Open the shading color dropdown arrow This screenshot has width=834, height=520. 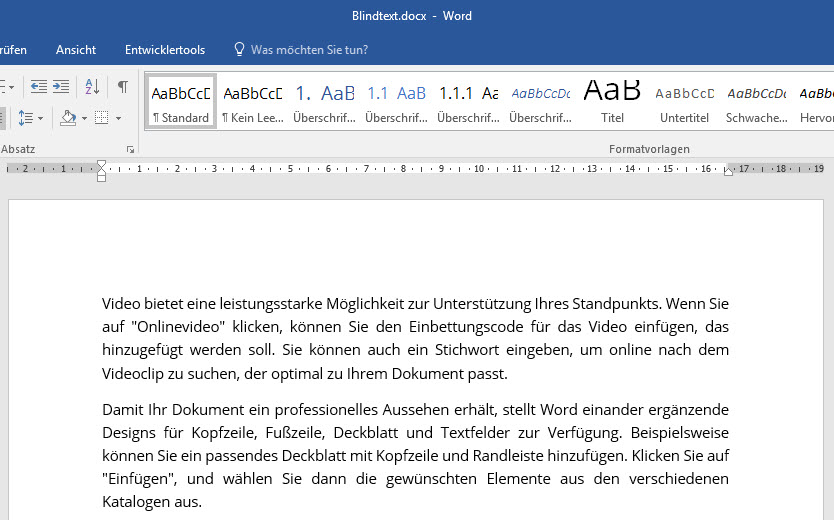(x=84, y=118)
